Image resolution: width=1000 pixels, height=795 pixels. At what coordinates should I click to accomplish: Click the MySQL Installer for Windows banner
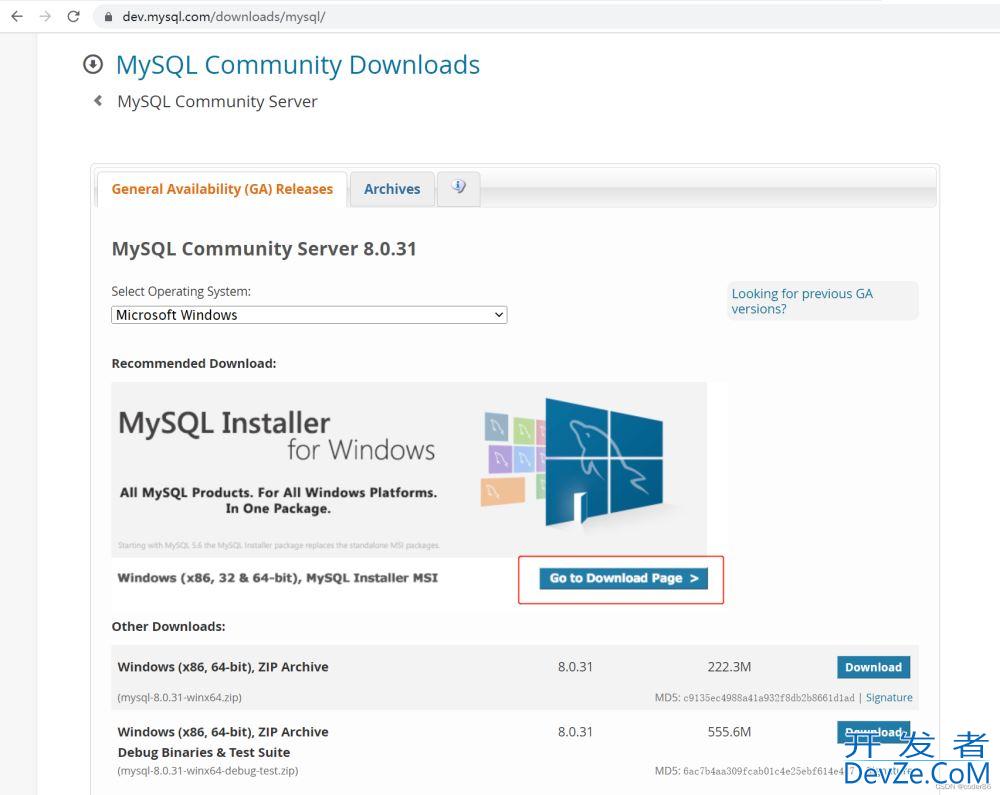click(409, 469)
